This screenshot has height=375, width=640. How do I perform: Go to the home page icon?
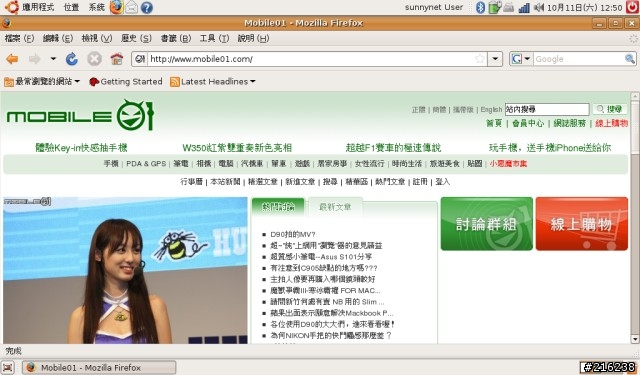(x=117, y=59)
